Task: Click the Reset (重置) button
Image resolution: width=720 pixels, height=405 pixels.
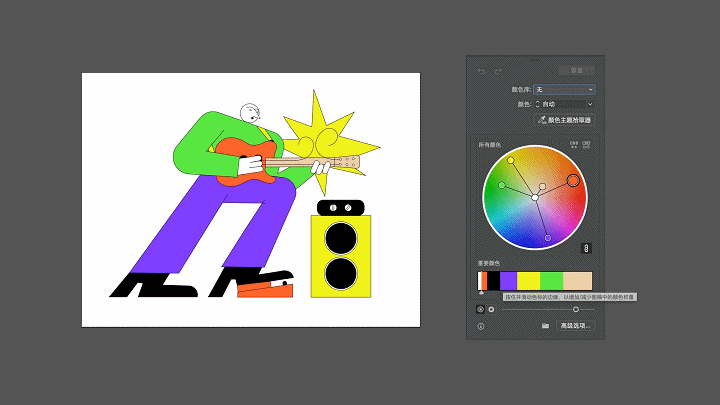Action: click(x=576, y=71)
